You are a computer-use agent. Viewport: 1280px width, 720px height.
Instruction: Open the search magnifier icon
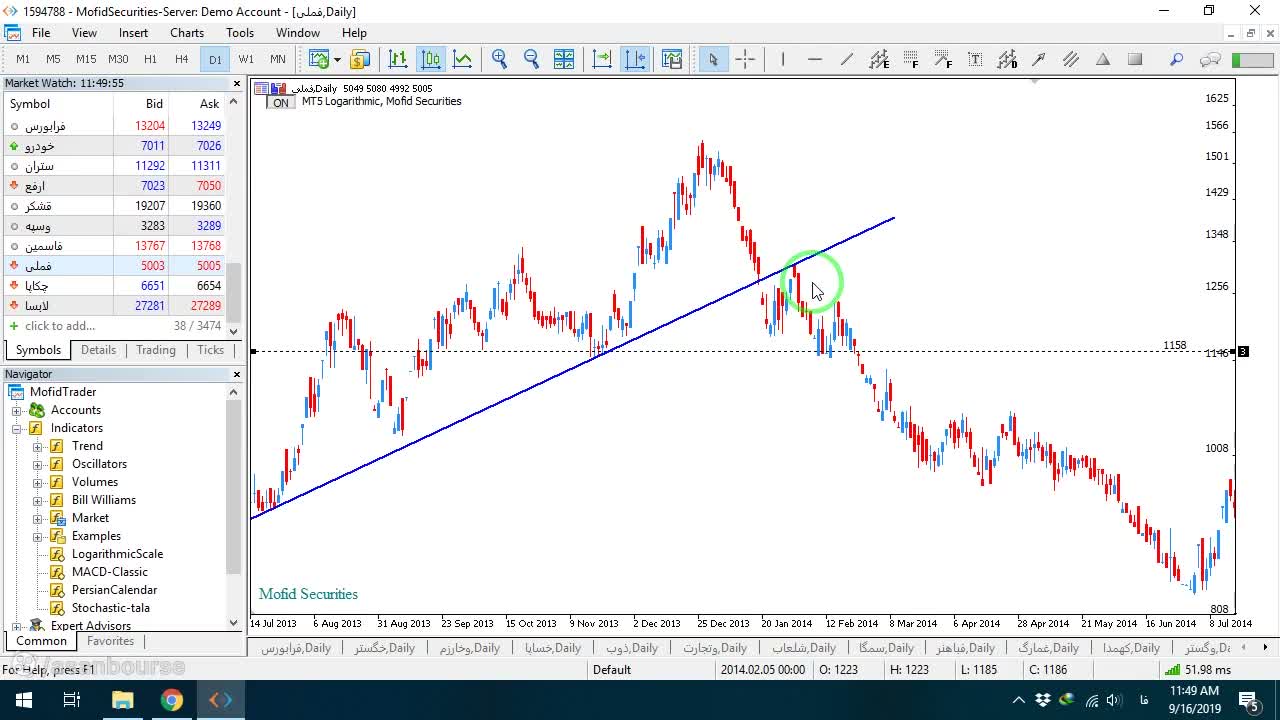point(1177,59)
